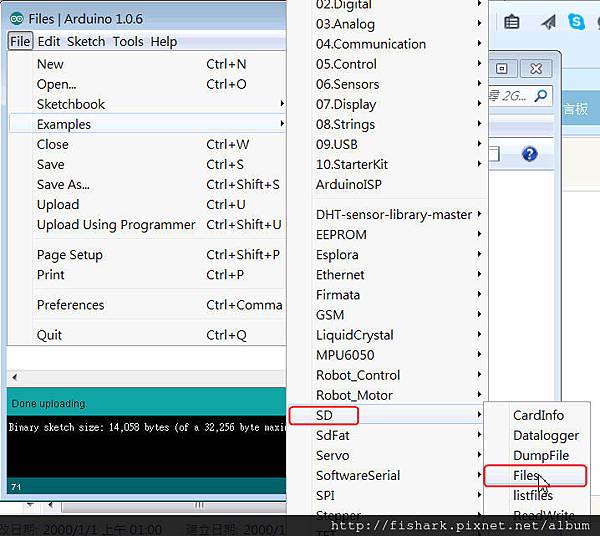Open Page Setup from the File menu
The image size is (600, 536).
(x=147, y=255)
